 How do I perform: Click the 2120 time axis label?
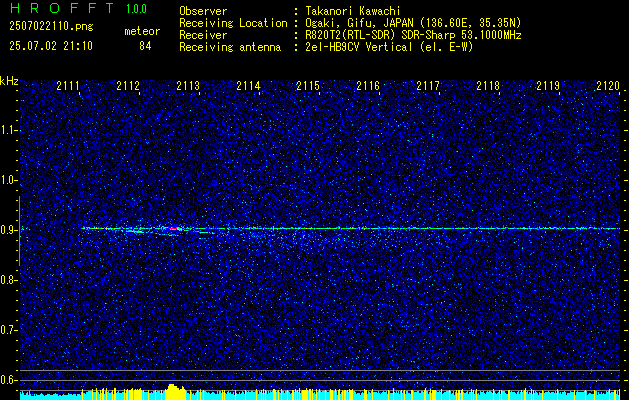point(608,85)
